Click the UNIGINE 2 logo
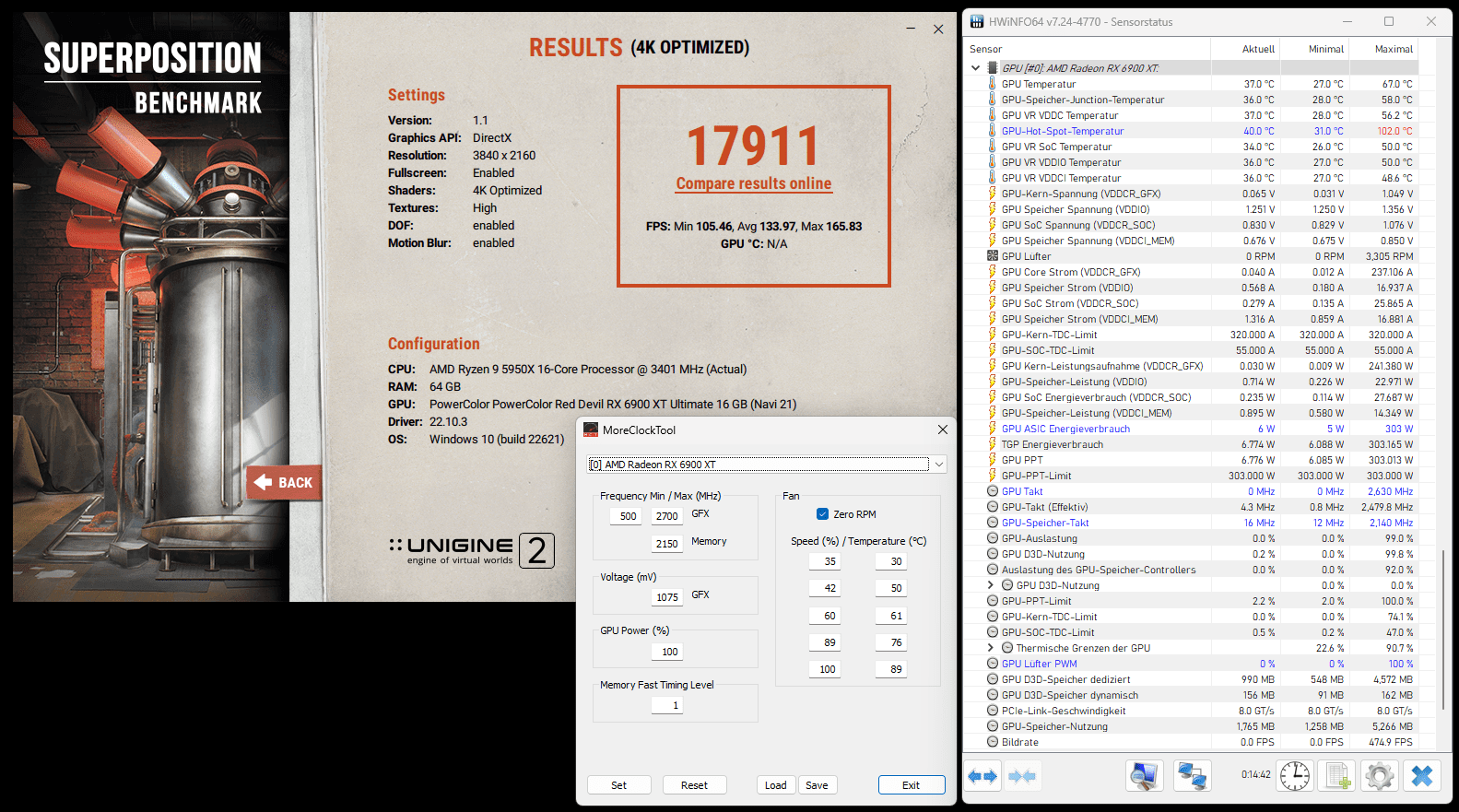1459x812 pixels. click(472, 550)
